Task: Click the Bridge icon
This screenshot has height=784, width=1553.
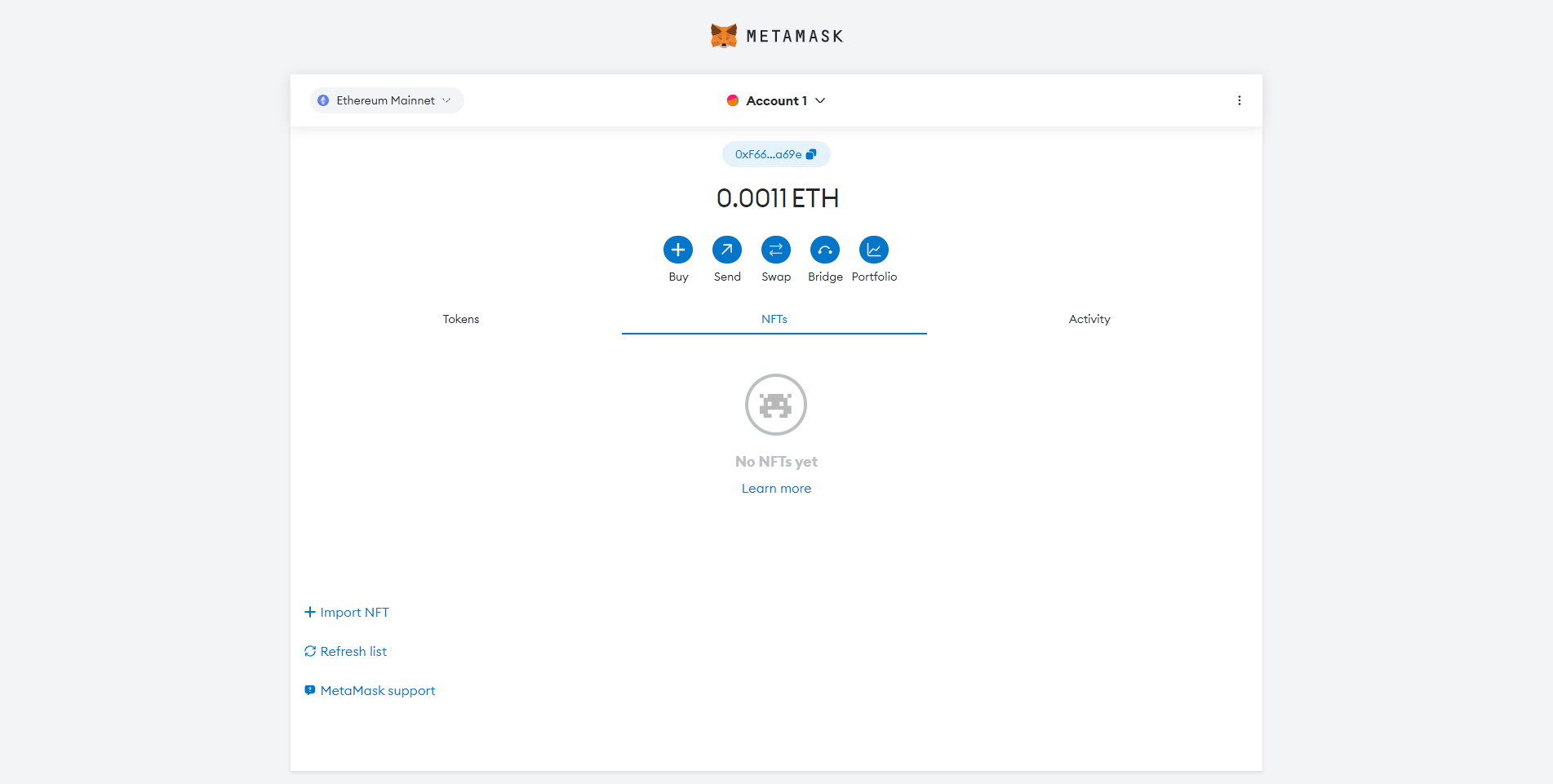Action: [x=825, y=250]
